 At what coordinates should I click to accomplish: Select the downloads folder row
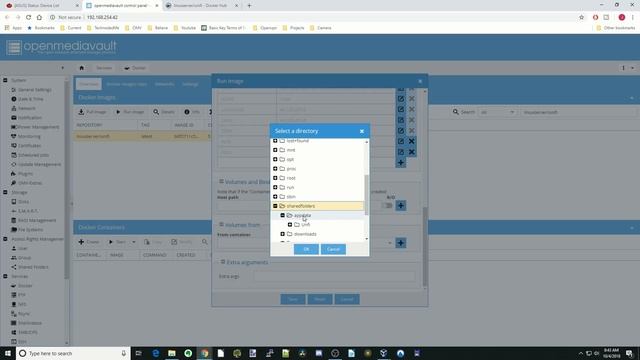coord(318,234)
